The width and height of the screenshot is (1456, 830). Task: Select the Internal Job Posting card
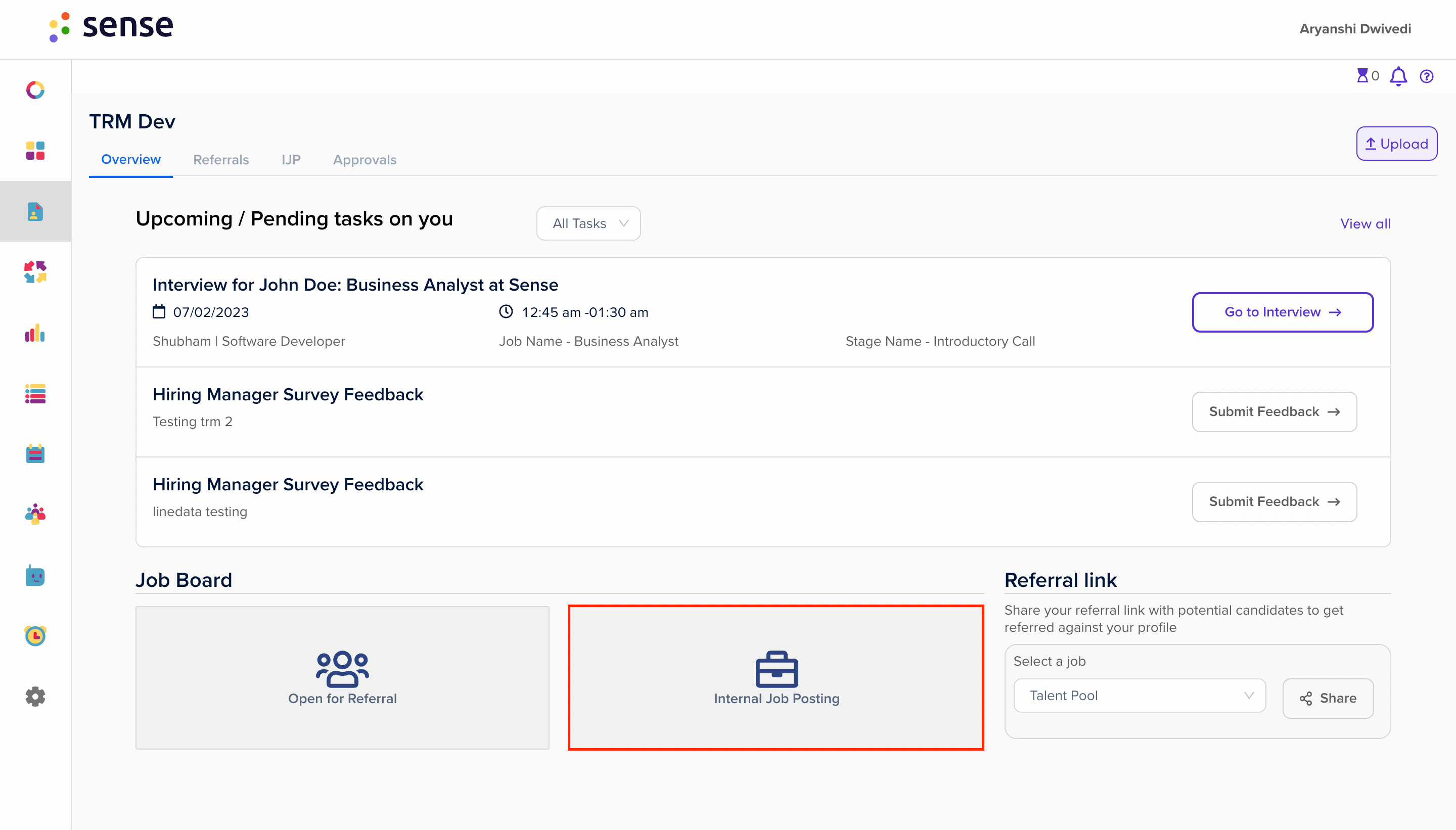click(x=777, y=678)
